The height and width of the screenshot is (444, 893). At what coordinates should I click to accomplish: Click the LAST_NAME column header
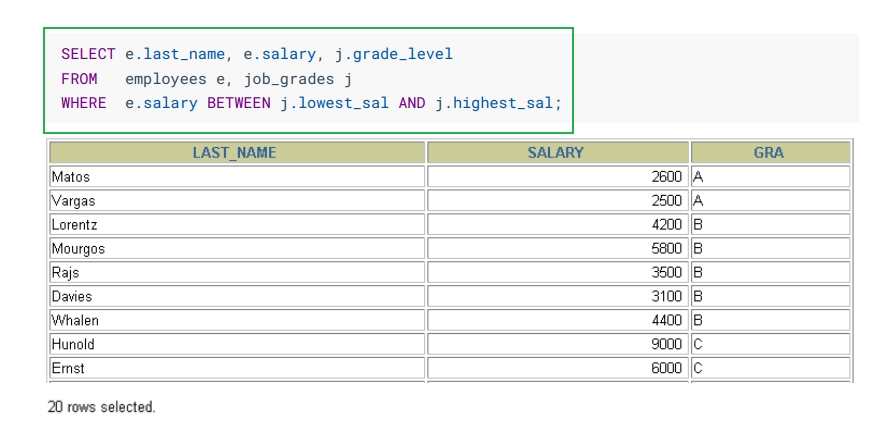tap(237, 153)
